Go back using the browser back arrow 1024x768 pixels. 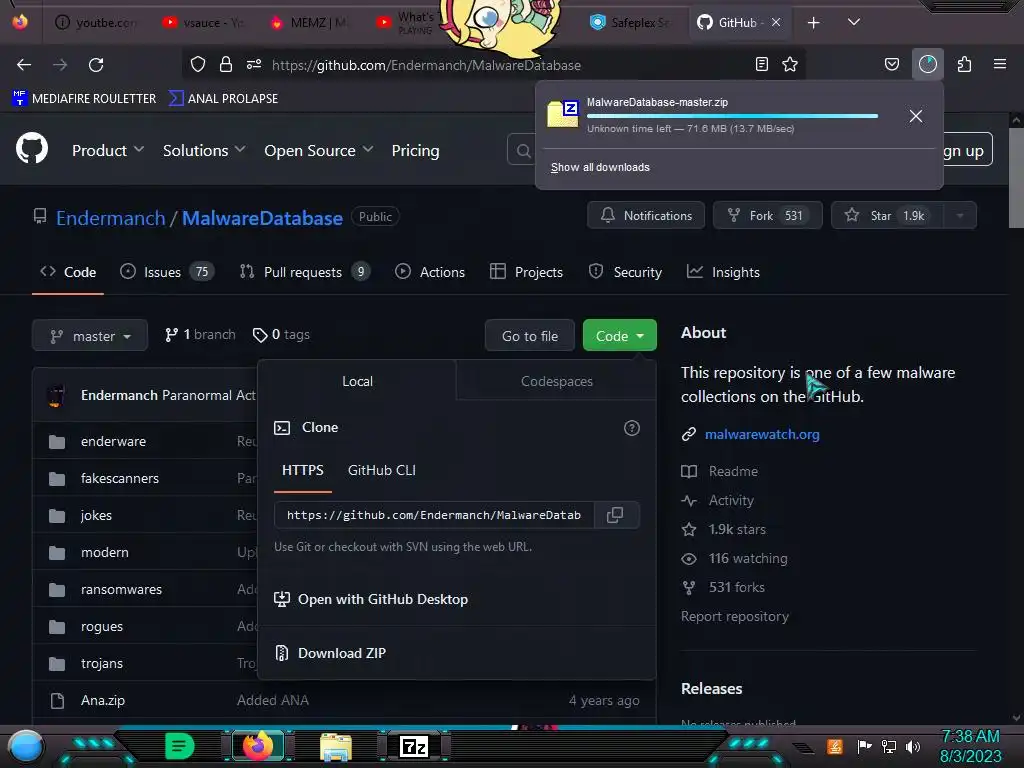24,65
